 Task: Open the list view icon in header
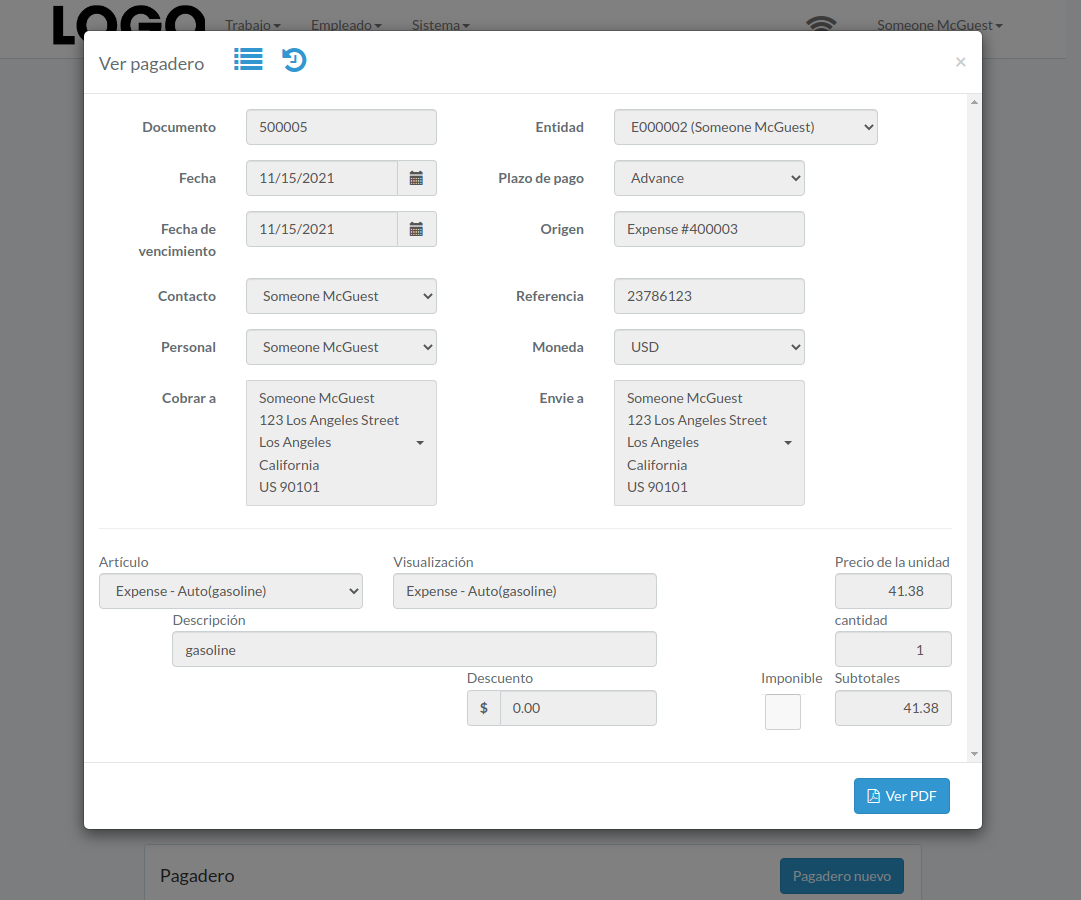(x=248, y=59)
